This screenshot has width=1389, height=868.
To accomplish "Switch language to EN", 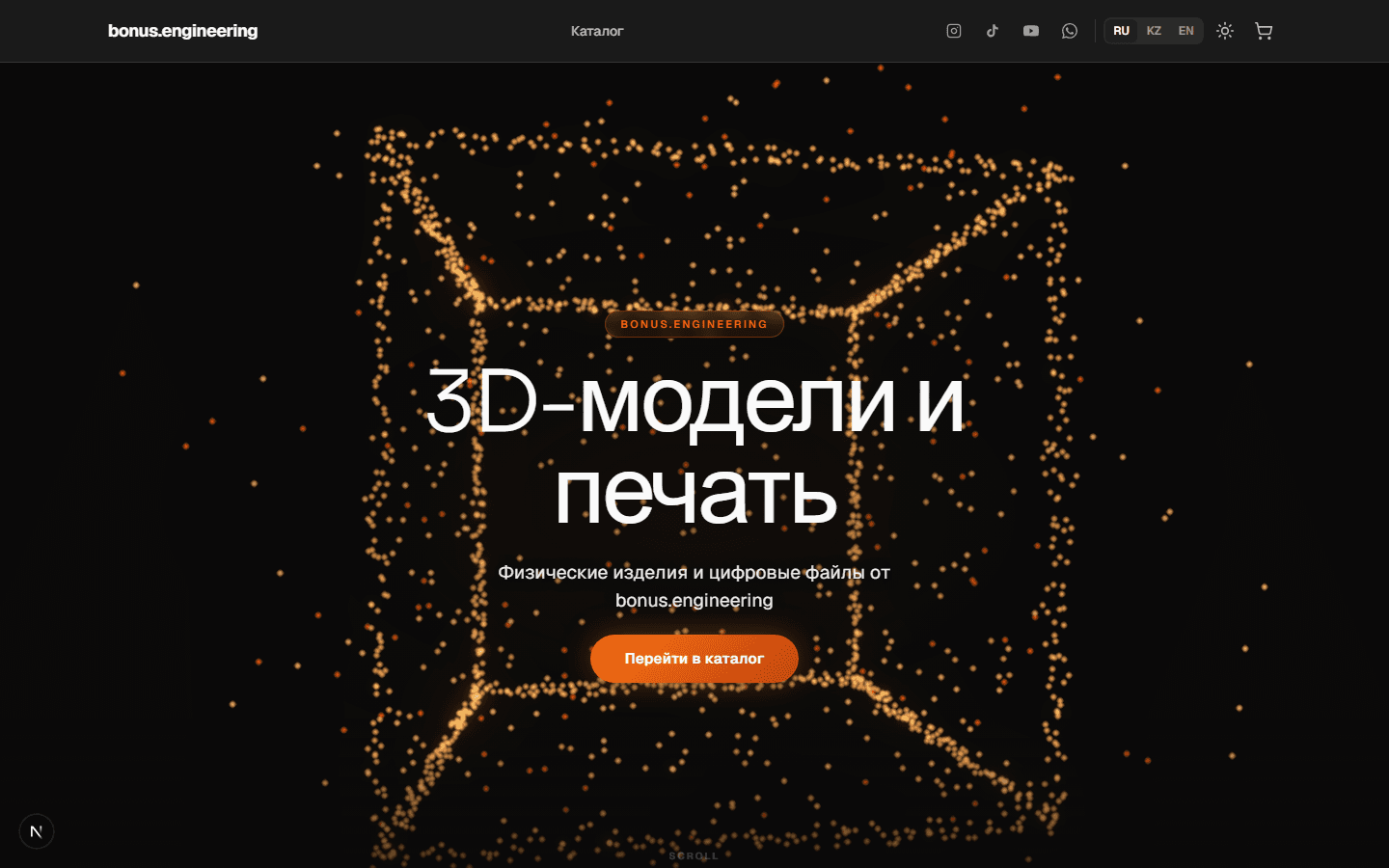I will pos(1185,31).
